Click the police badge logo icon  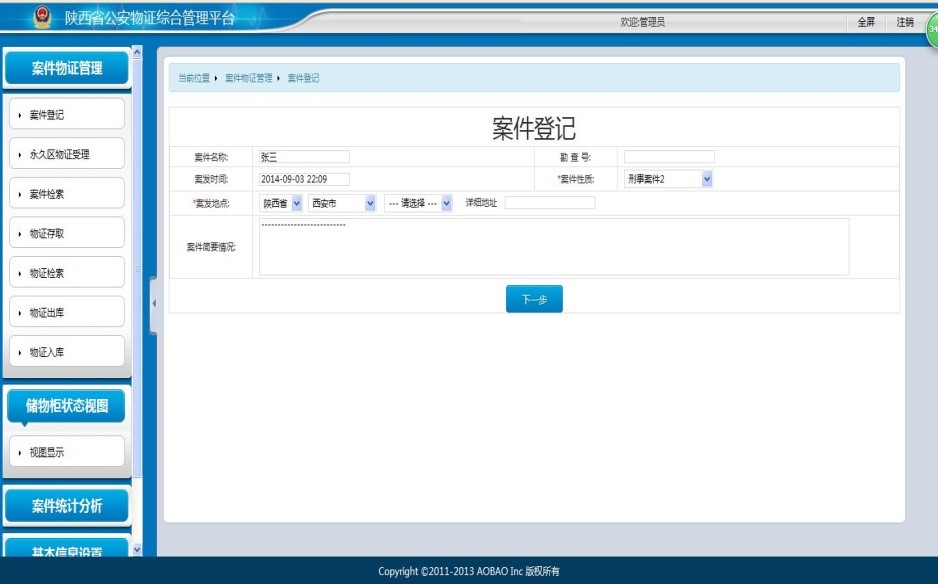(41, 18)
